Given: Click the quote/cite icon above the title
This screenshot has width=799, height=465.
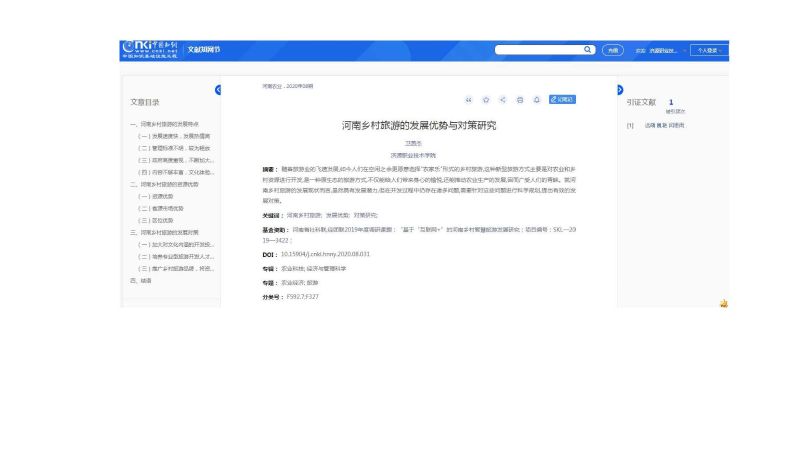Looking at the screenshot, I should [x=469, y=100].
